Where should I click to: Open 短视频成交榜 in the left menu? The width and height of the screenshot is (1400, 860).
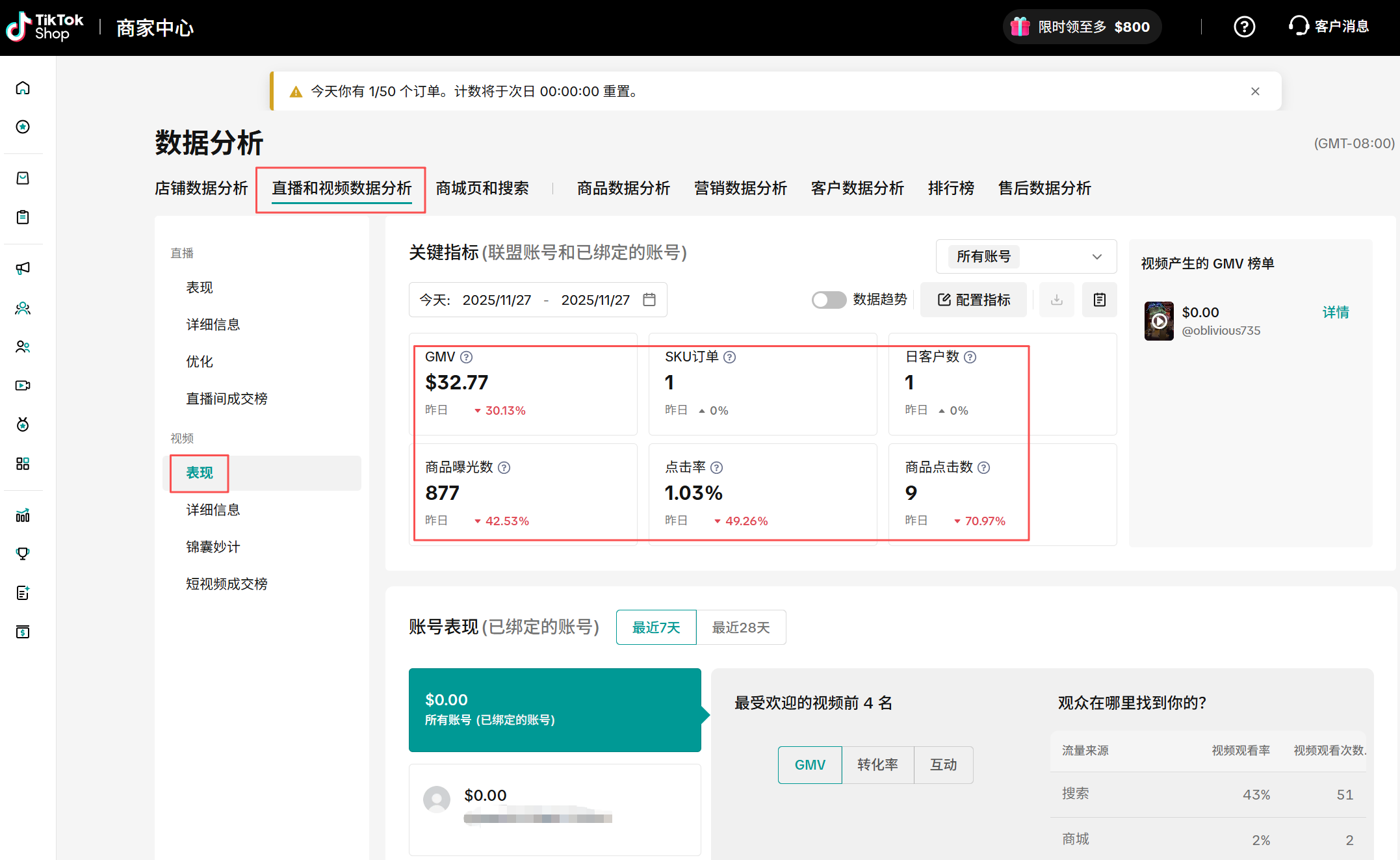[227, 584]
